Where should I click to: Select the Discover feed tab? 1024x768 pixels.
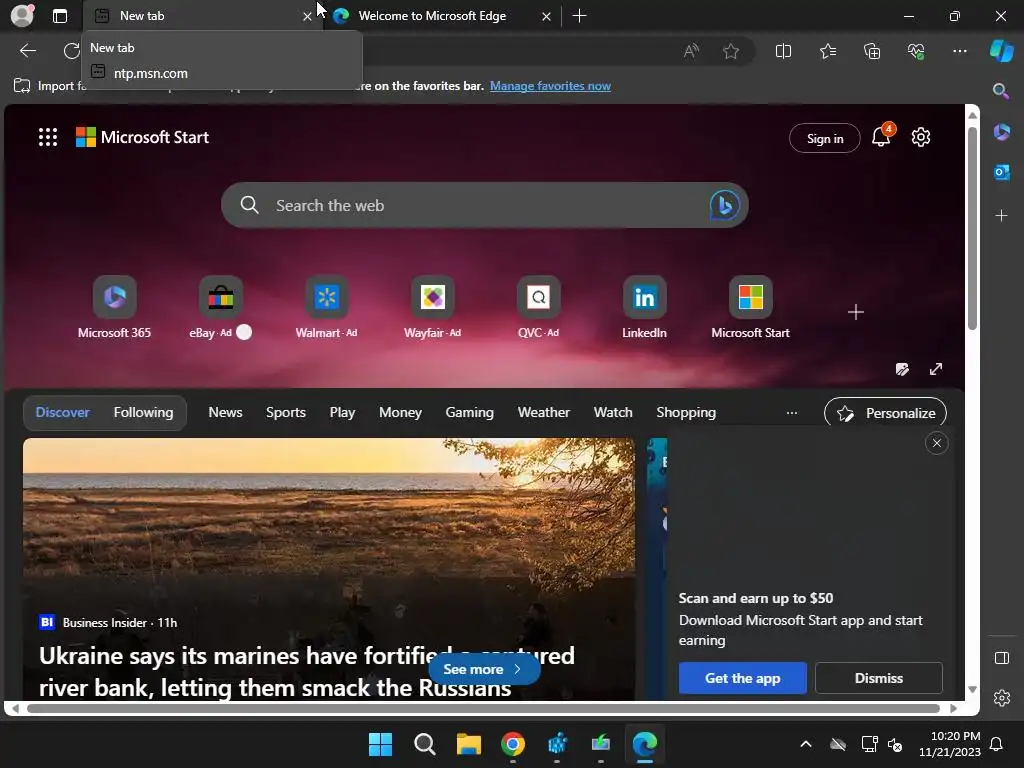[63, 412]
